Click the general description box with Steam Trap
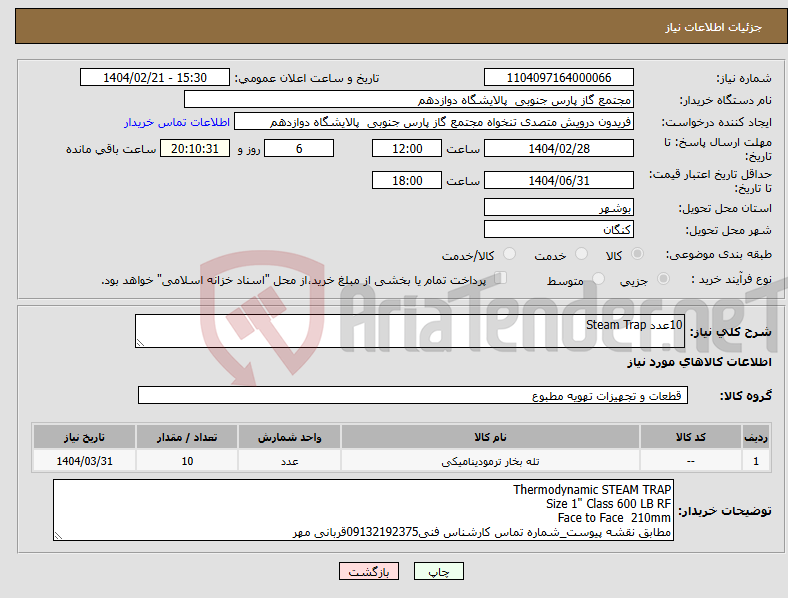This screenshot has width=788, height=598. (410, 331)
